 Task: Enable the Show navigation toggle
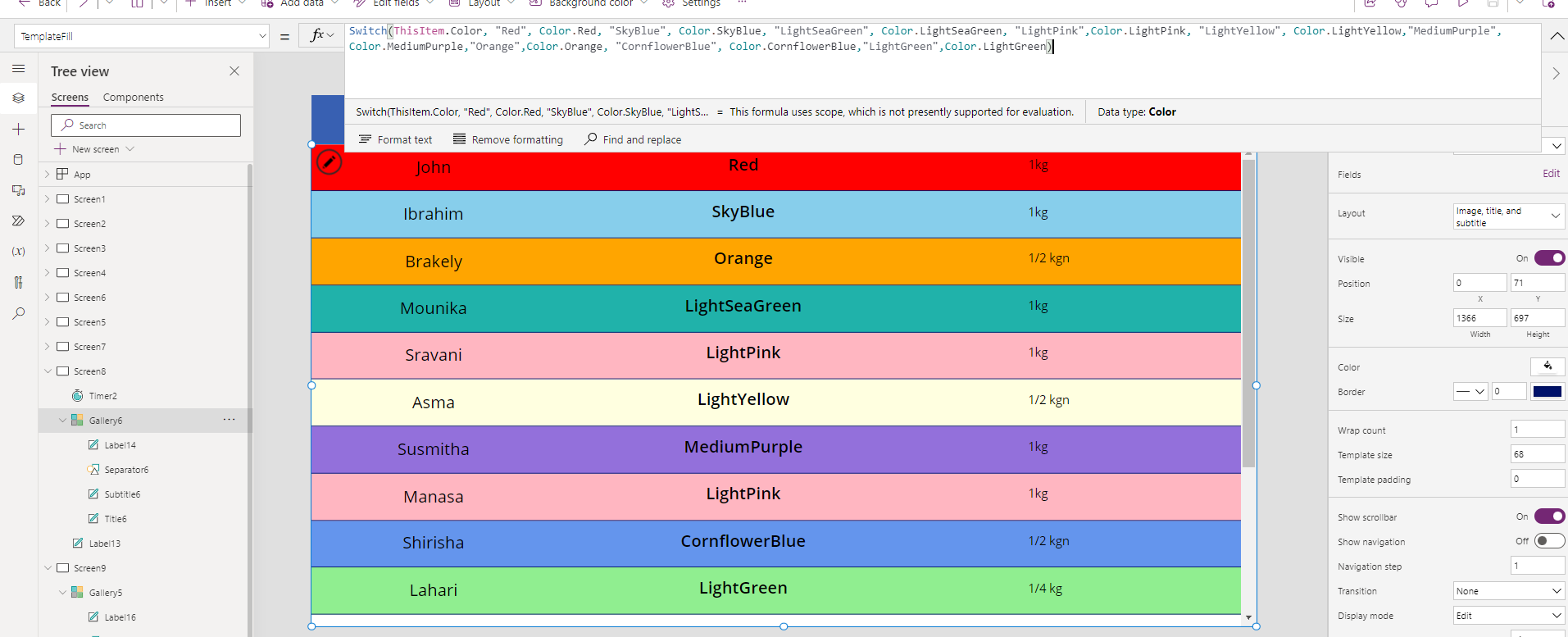coord(1549,541)
